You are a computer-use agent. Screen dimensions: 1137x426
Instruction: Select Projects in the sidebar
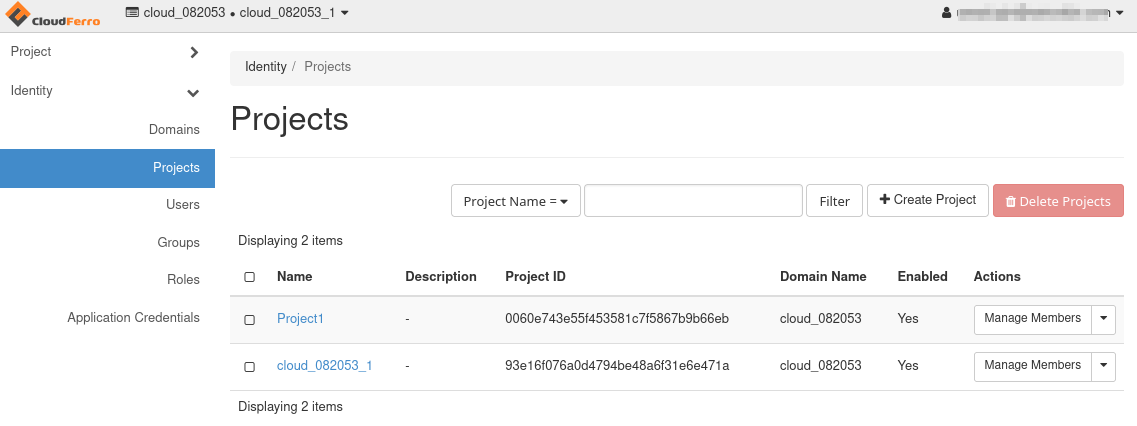(107, 168)
